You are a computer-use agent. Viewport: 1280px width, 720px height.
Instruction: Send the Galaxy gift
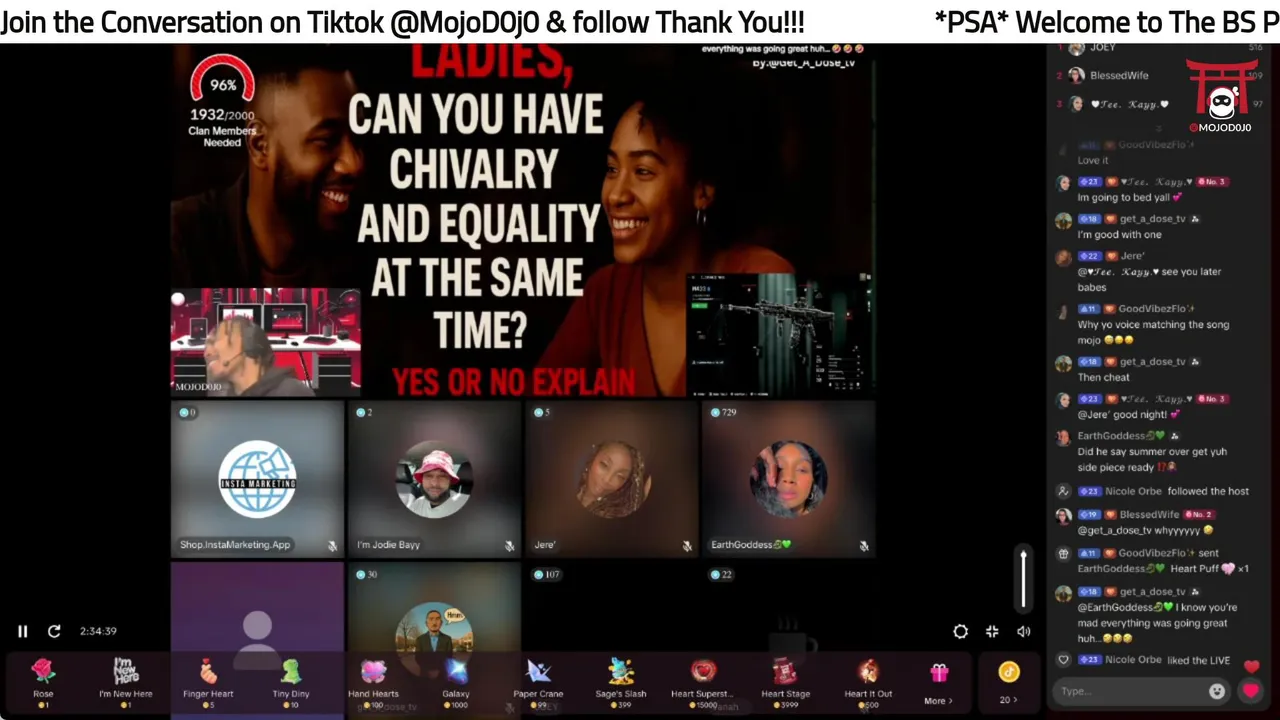(x=456, y=683)
